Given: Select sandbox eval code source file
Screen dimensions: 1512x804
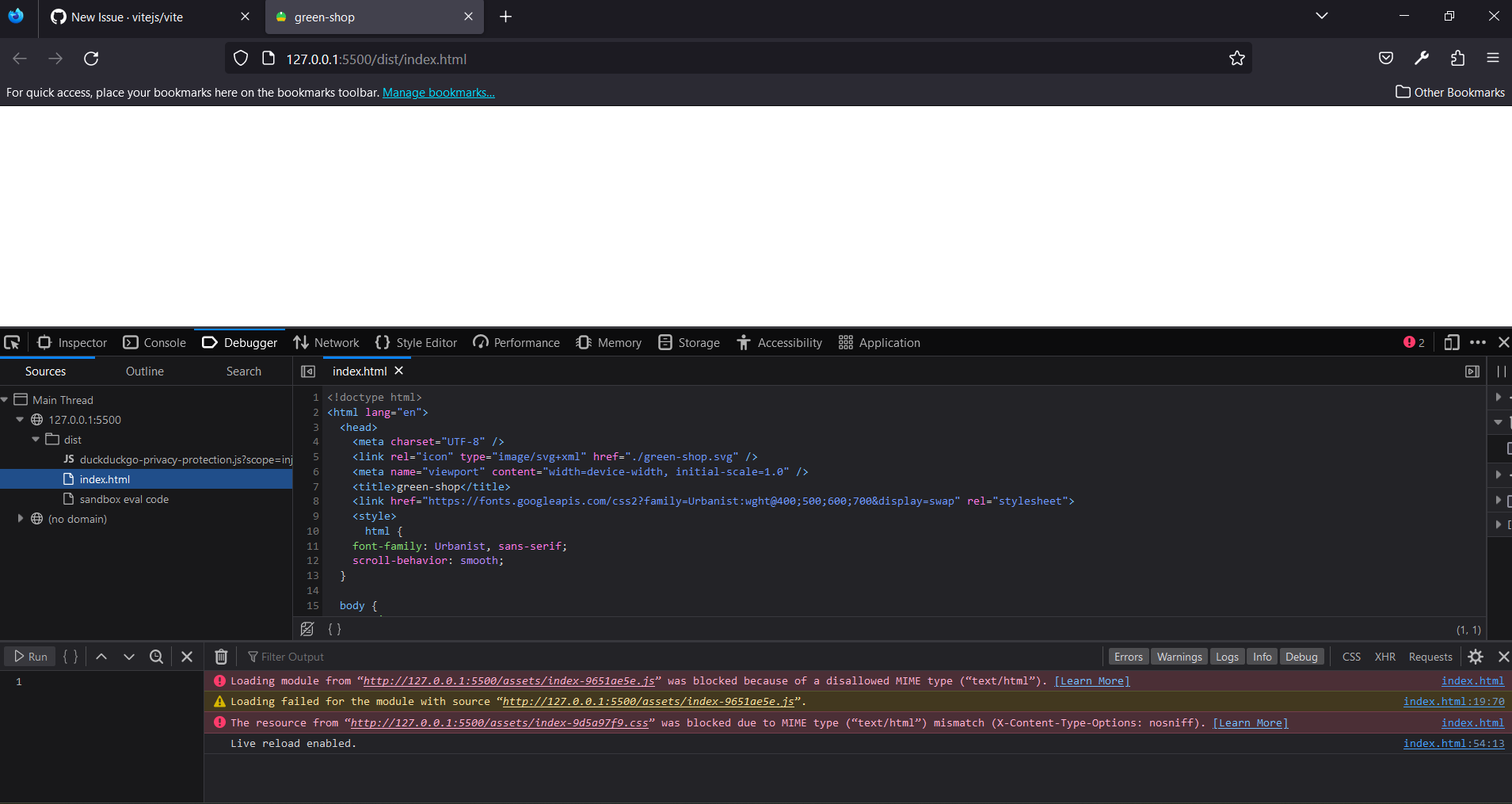Looking at the screenshot, I should [x=124, y=499].
